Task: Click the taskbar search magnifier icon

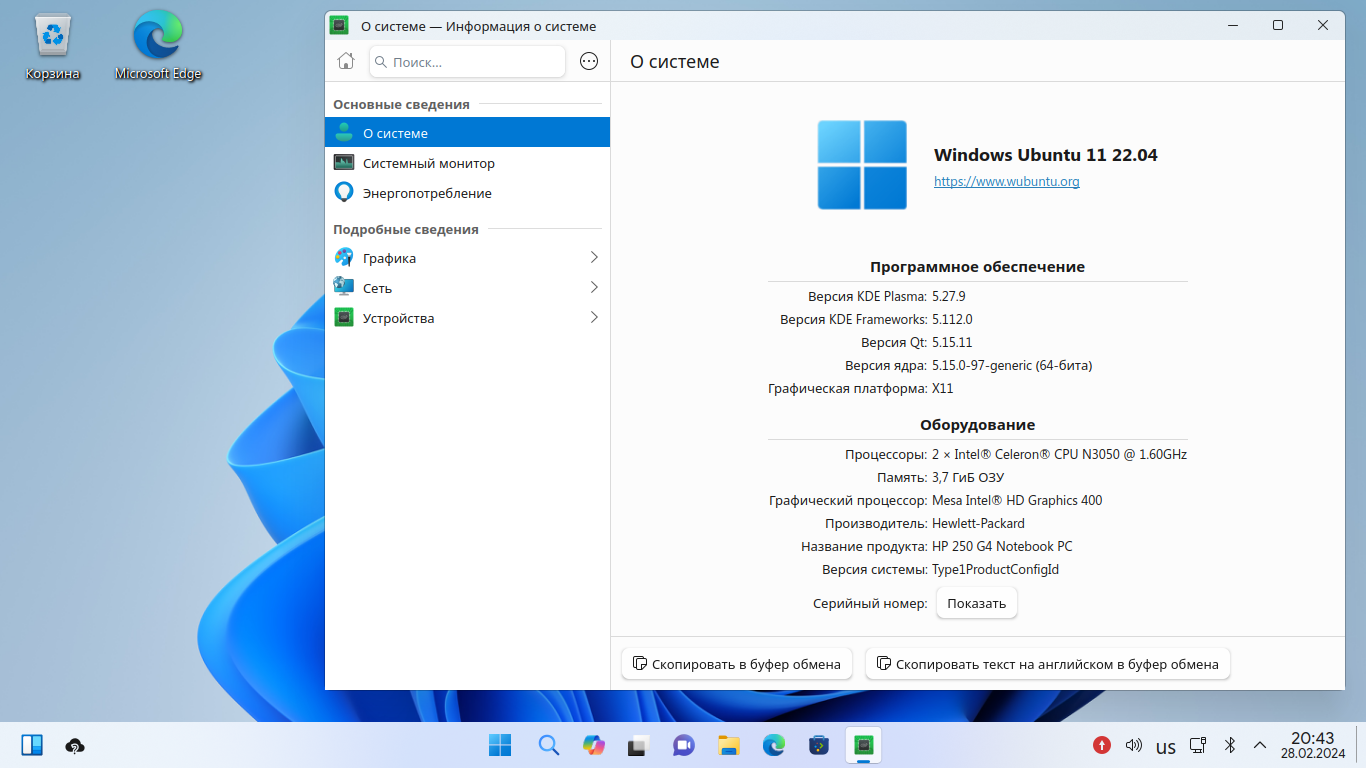Action: (548, 745)
